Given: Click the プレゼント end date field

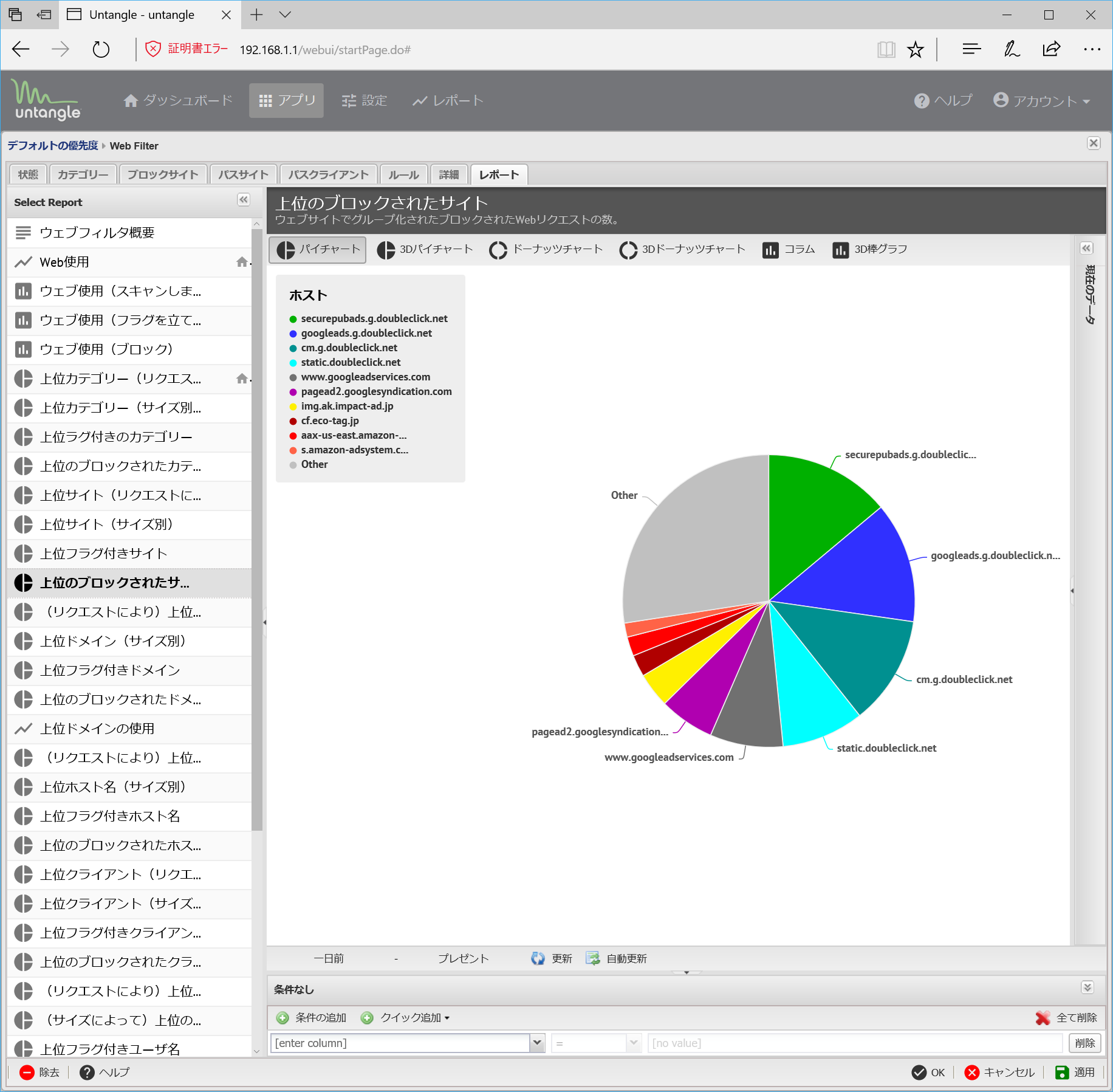Looking at the screenshot, I should 464,959.
